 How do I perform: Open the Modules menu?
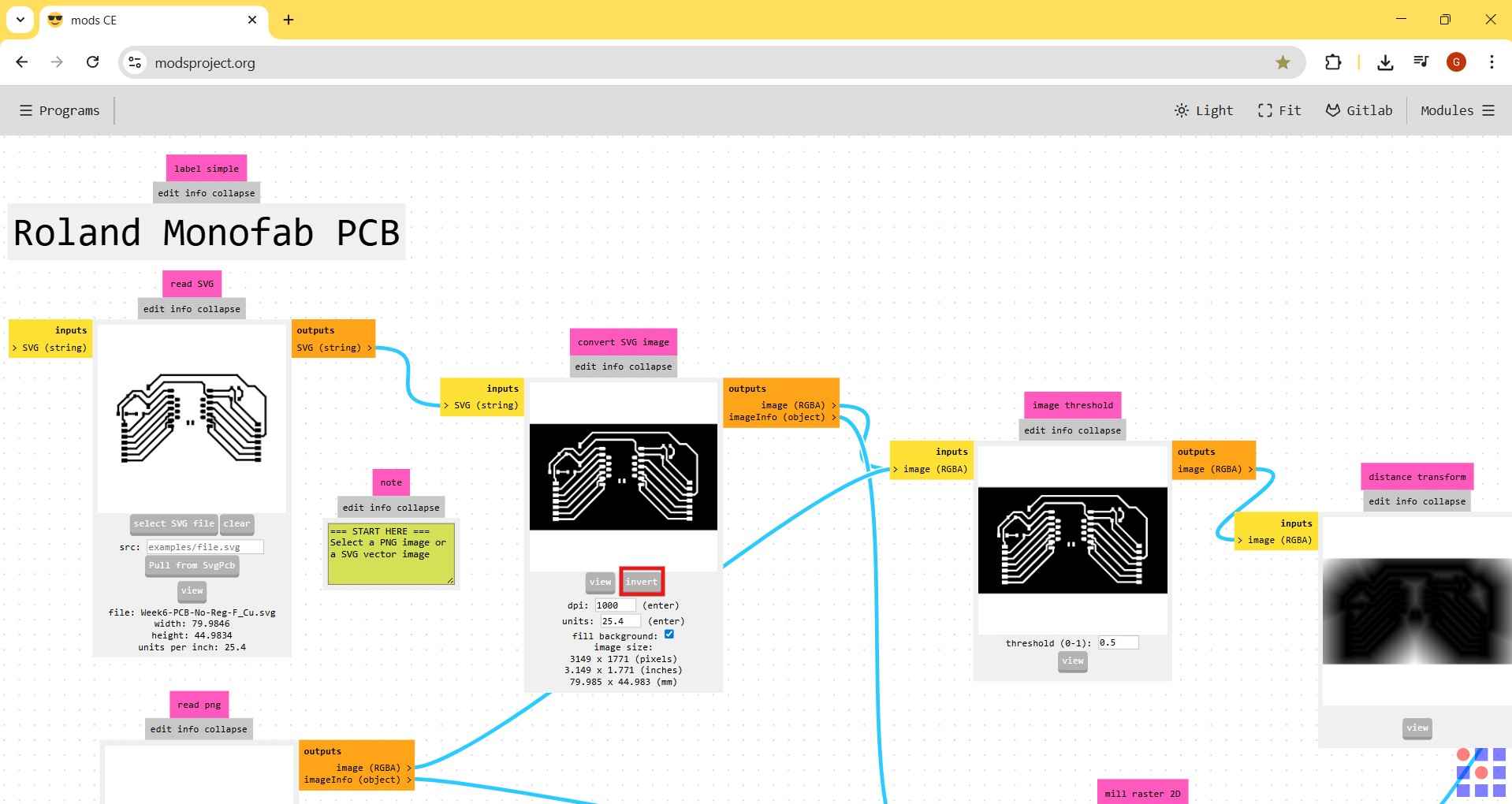tap(1458, 110)
